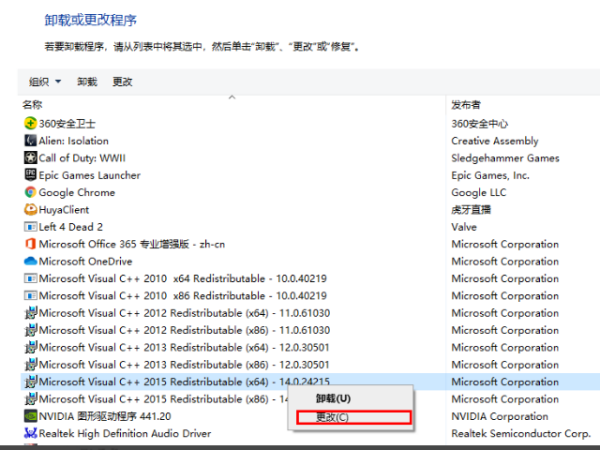Click the Visual C++ 2015 (x64) icon
Viewport: 600px width, 450px height.
point(30,382)
